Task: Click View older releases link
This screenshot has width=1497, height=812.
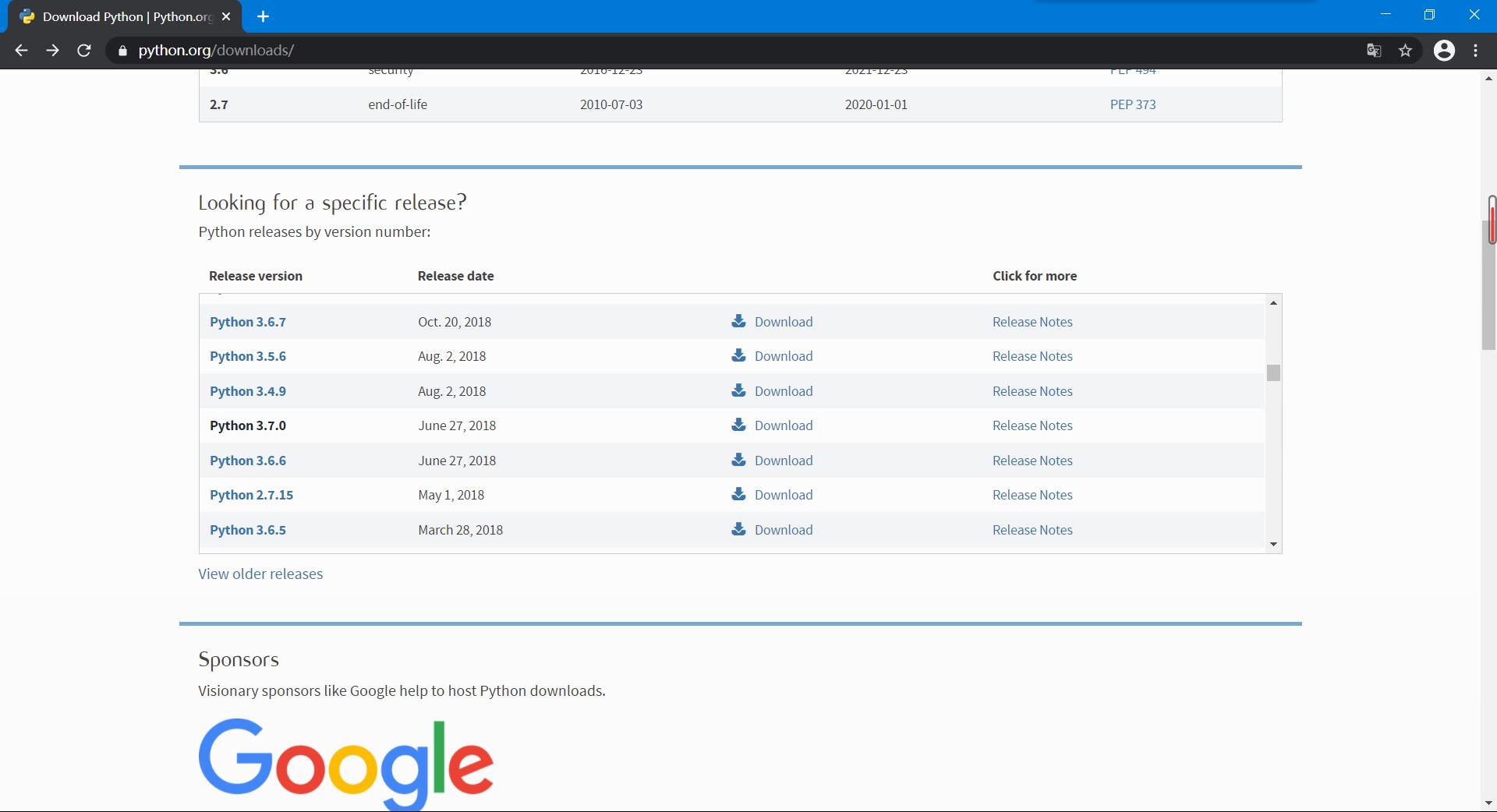Action: [x=260, y=574]
